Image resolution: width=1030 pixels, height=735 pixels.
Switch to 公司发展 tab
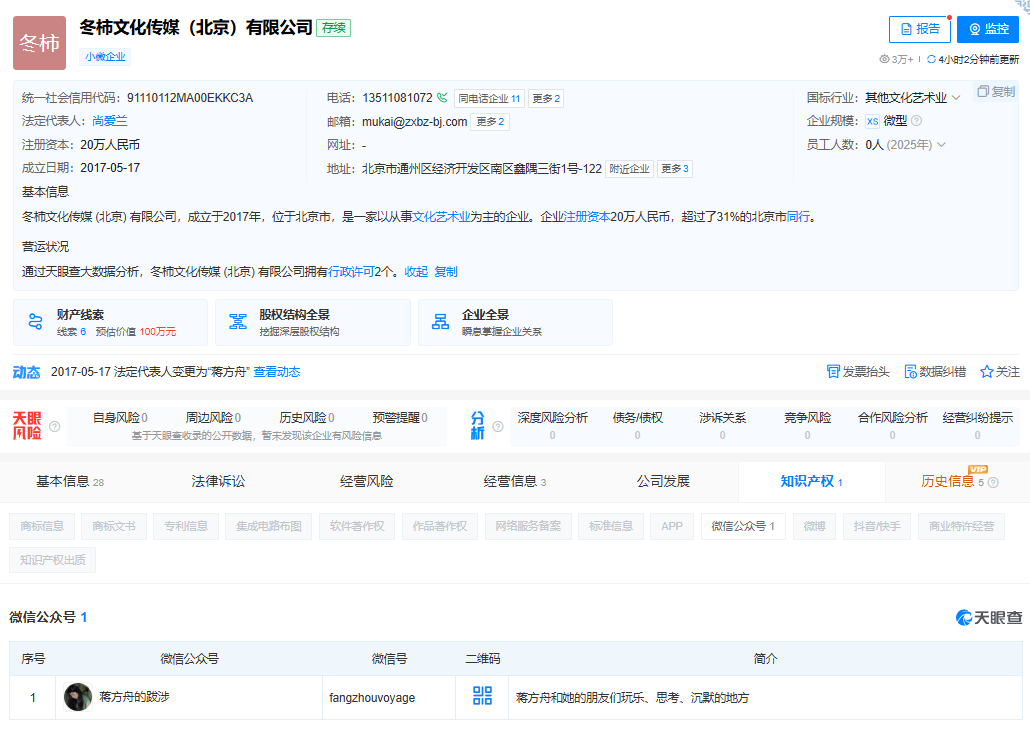pyautogui.click(x=663, y=481)
